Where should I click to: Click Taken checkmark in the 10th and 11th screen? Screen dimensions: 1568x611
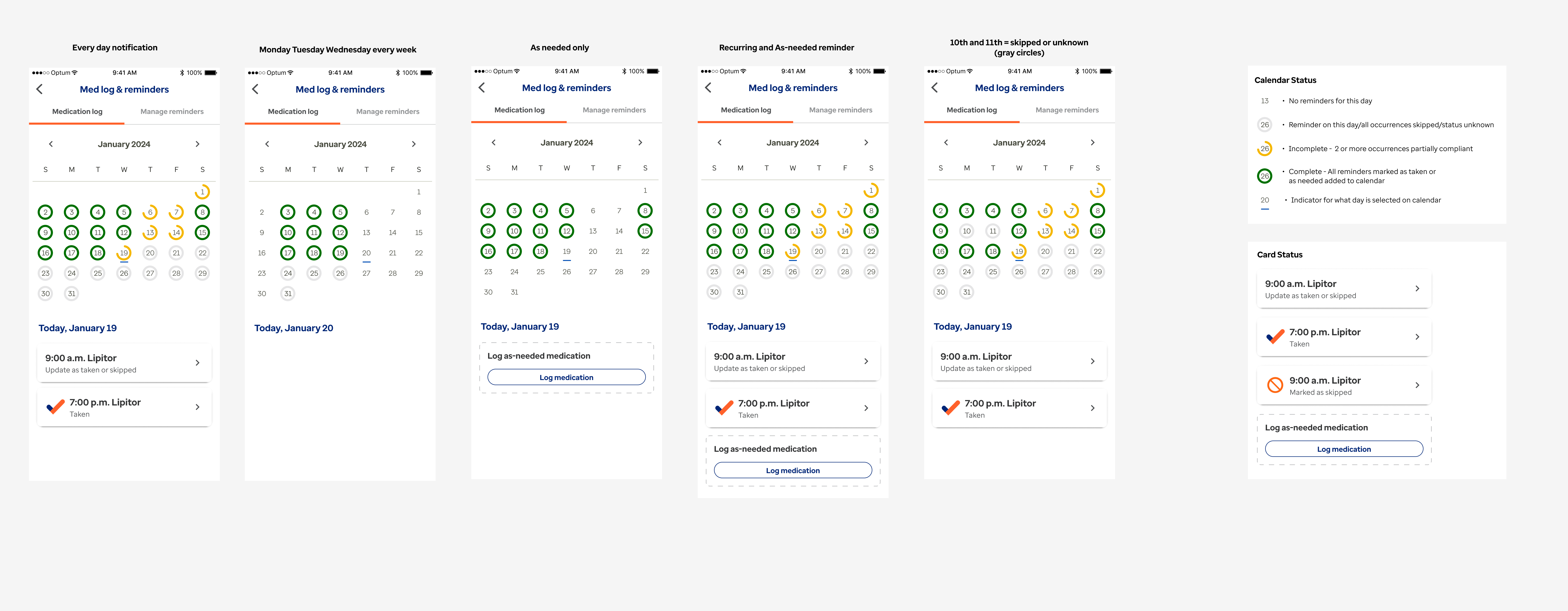pos(950,408)
